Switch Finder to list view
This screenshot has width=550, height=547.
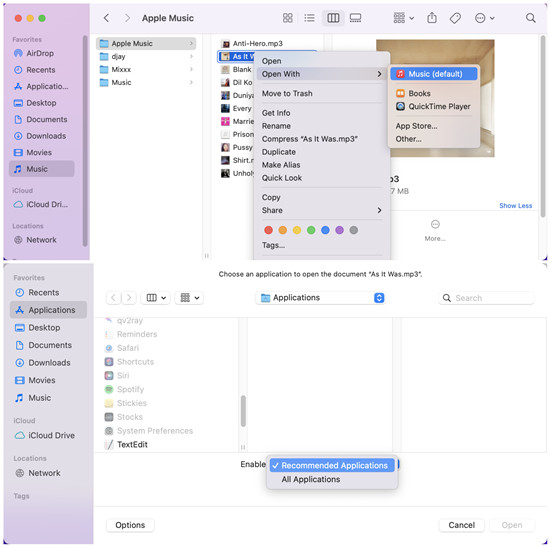[309, 18]
